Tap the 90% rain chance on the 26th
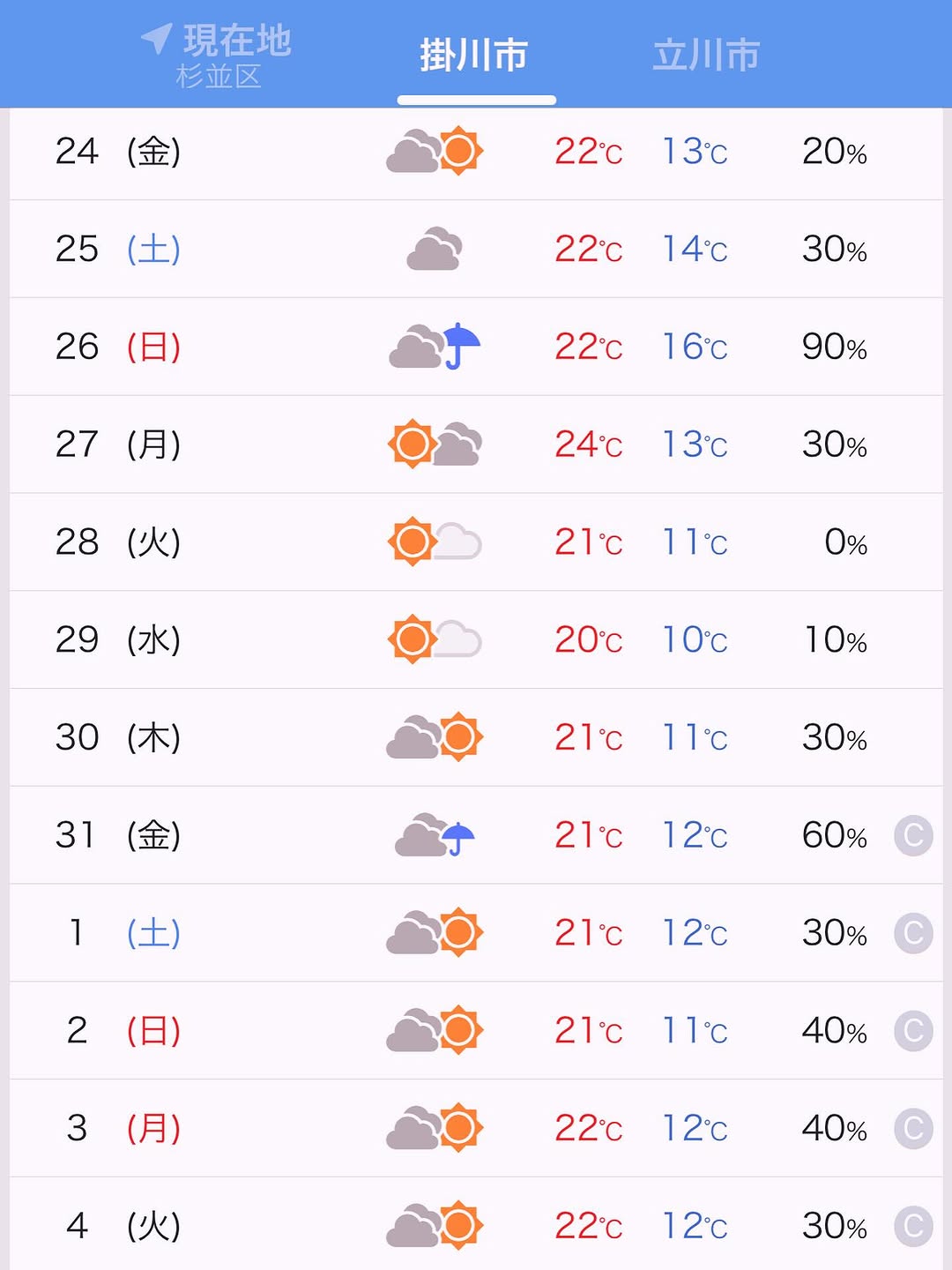The width and height of the screenshot is (952, 1270). tap(834, 347)
